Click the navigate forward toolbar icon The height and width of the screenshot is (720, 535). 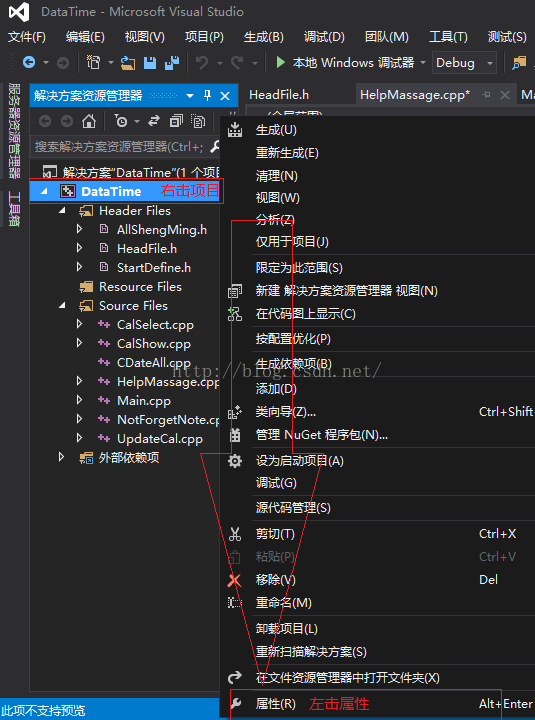[x=62, y=62]
